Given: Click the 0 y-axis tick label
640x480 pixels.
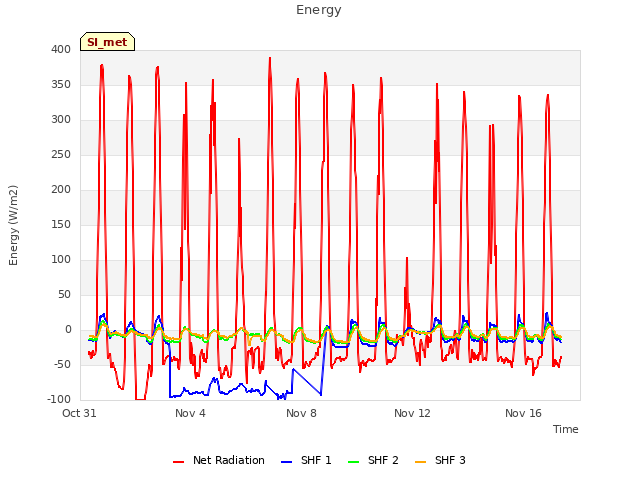Looking at the screenshot, I should click(68, 330).
